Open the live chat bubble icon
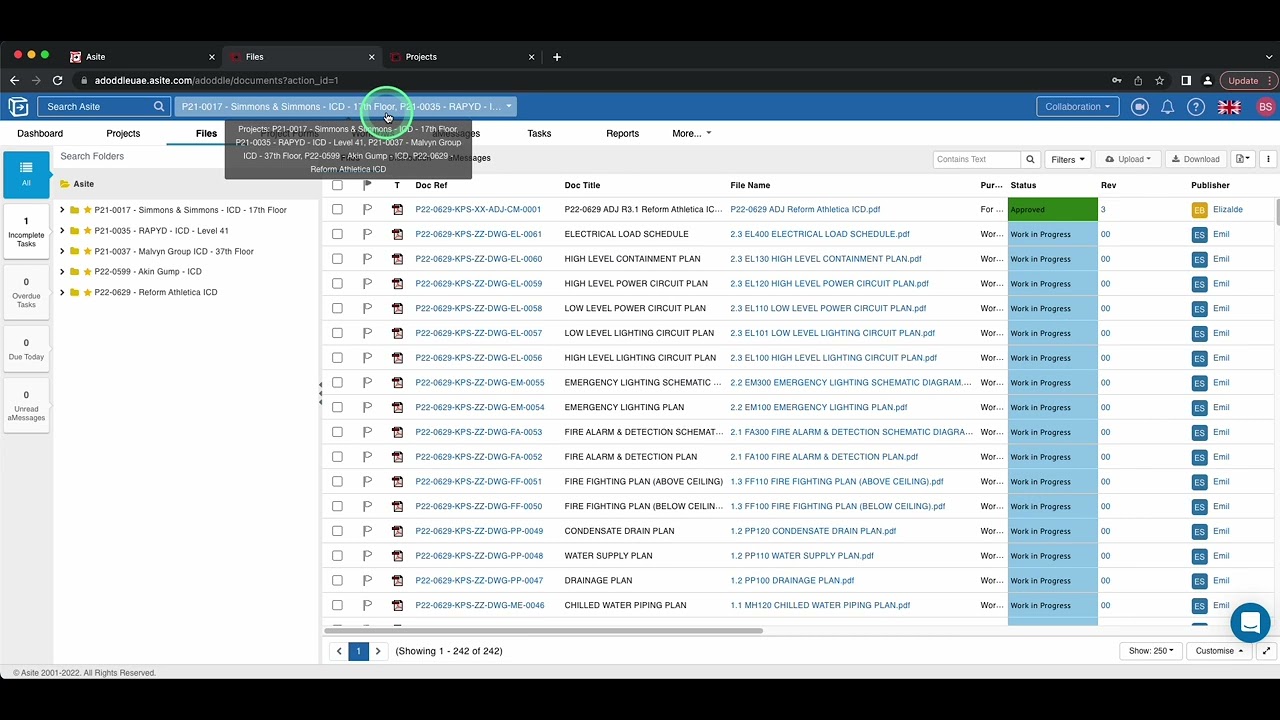The width and height of the screenshot is (1280, 720). coord(1250,623)
